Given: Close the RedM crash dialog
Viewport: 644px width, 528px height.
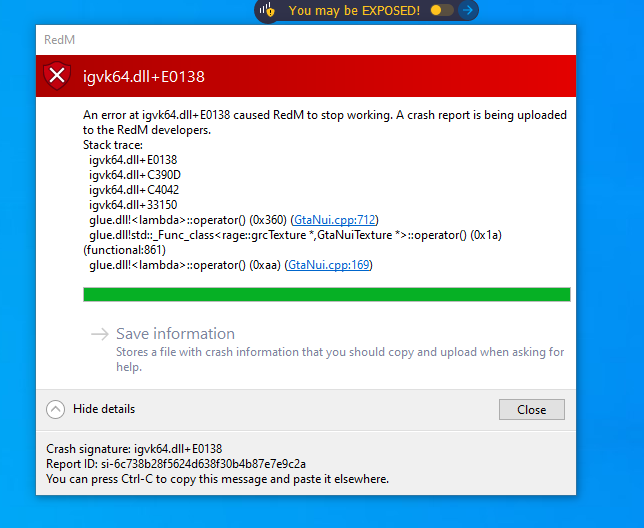Looking at the screenshot, I should pyautogui.click(x=531, y=409).
